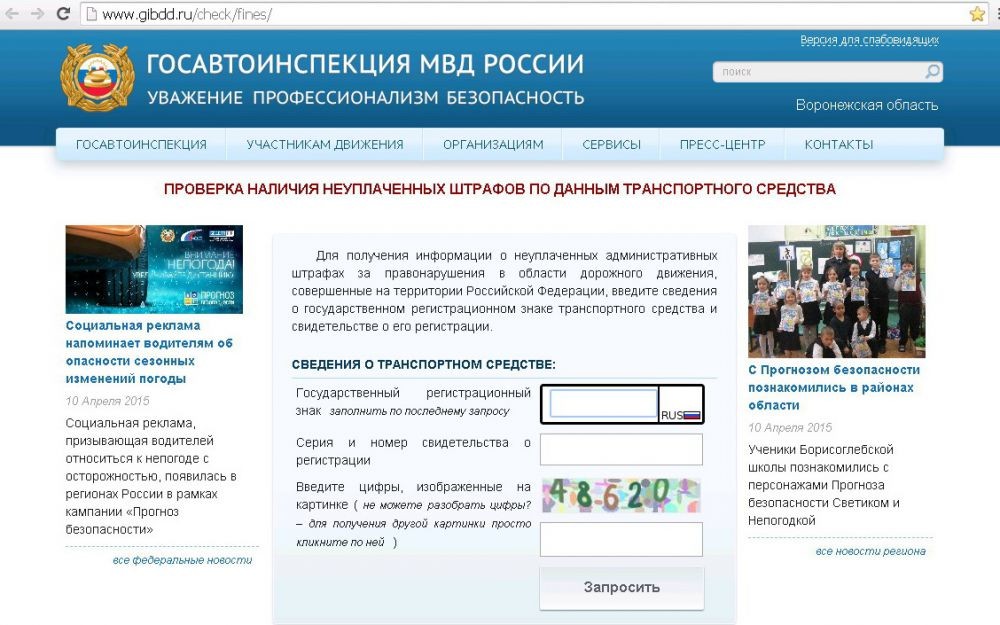Image resolution: width=1000 pixels, height=625 pixels.
Task: Click the browser back arrow
Action: coord(13,14)
